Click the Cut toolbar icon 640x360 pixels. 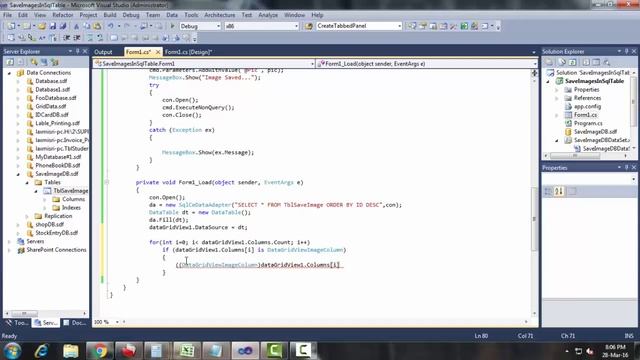coord(76,26)
